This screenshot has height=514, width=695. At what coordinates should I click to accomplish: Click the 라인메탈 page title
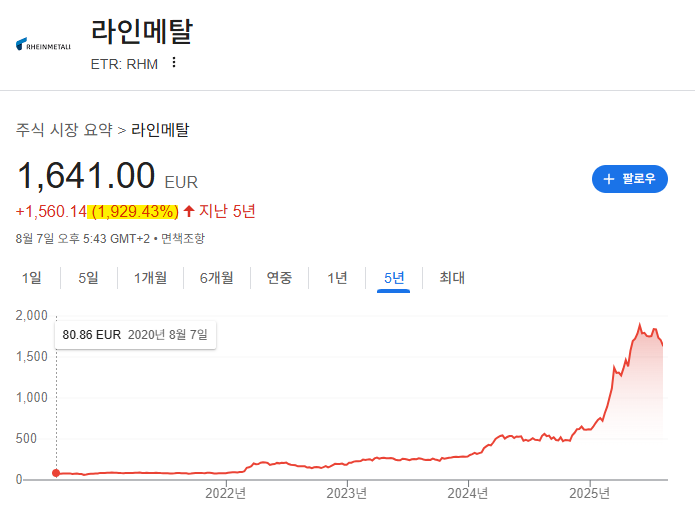[142, 31]
